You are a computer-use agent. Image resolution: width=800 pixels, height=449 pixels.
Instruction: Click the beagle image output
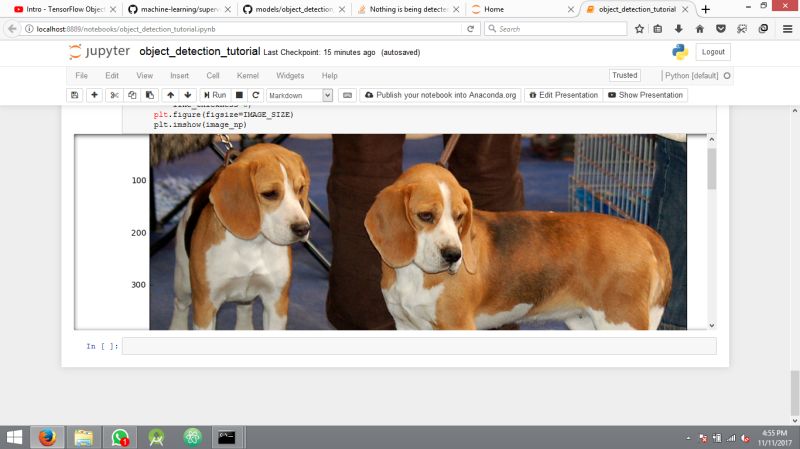(x=418, y=232)
